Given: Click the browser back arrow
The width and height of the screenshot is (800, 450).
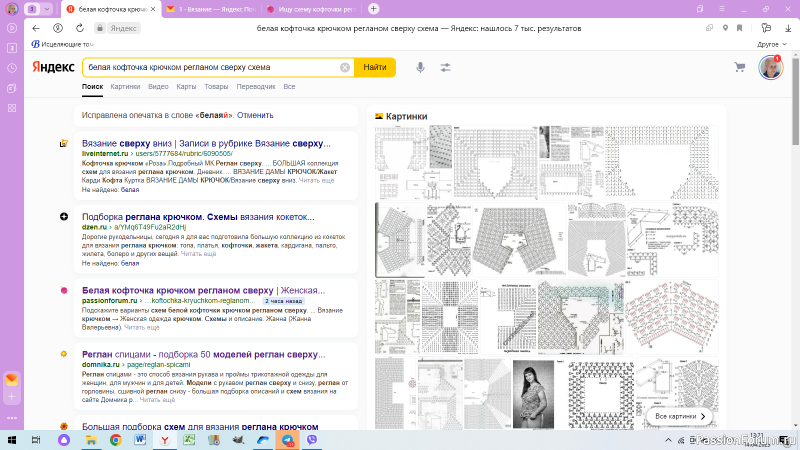Looking at the screenshot, I should coord(36,29).
